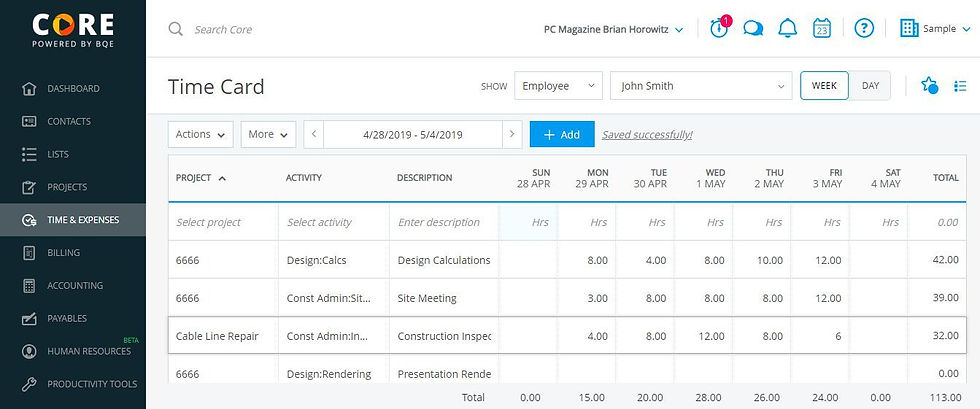
Task: Click the blue Add button
Action: [562, 134]
